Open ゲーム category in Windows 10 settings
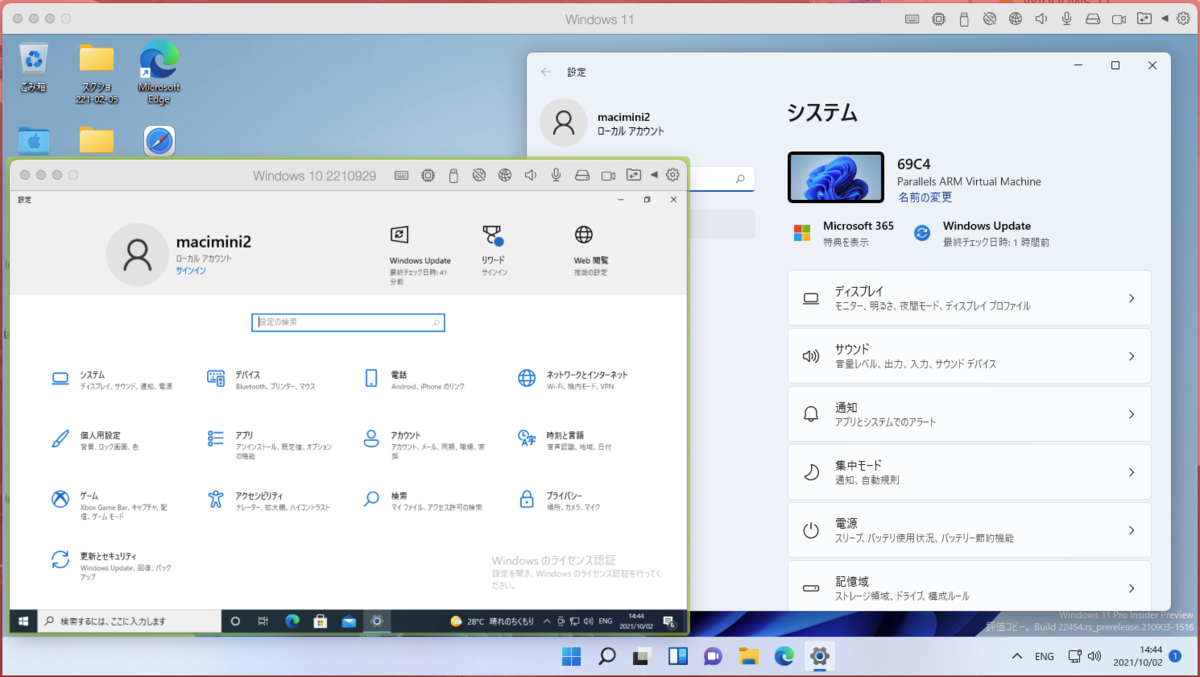Image resolution: width=1200 pixels, height=677 pixels. [x=110, y=506]
